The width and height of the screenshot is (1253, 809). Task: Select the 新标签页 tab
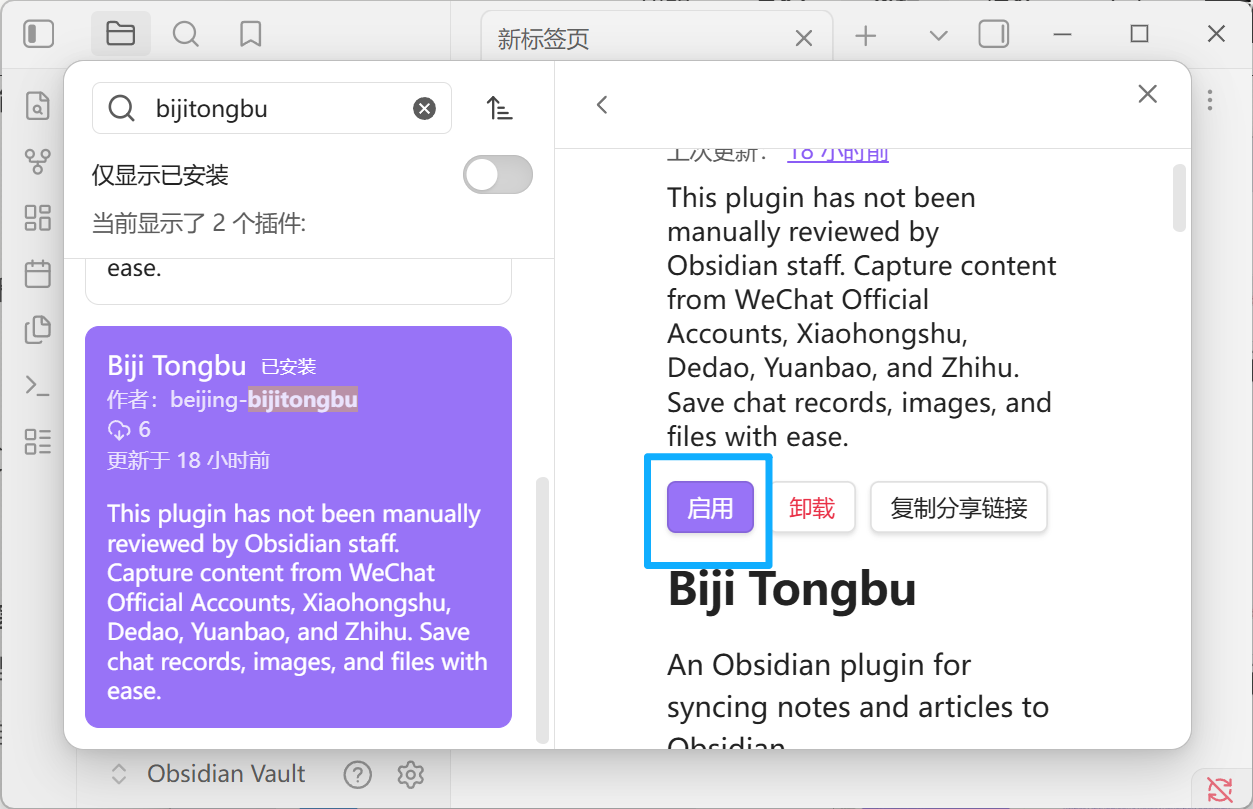656,38
